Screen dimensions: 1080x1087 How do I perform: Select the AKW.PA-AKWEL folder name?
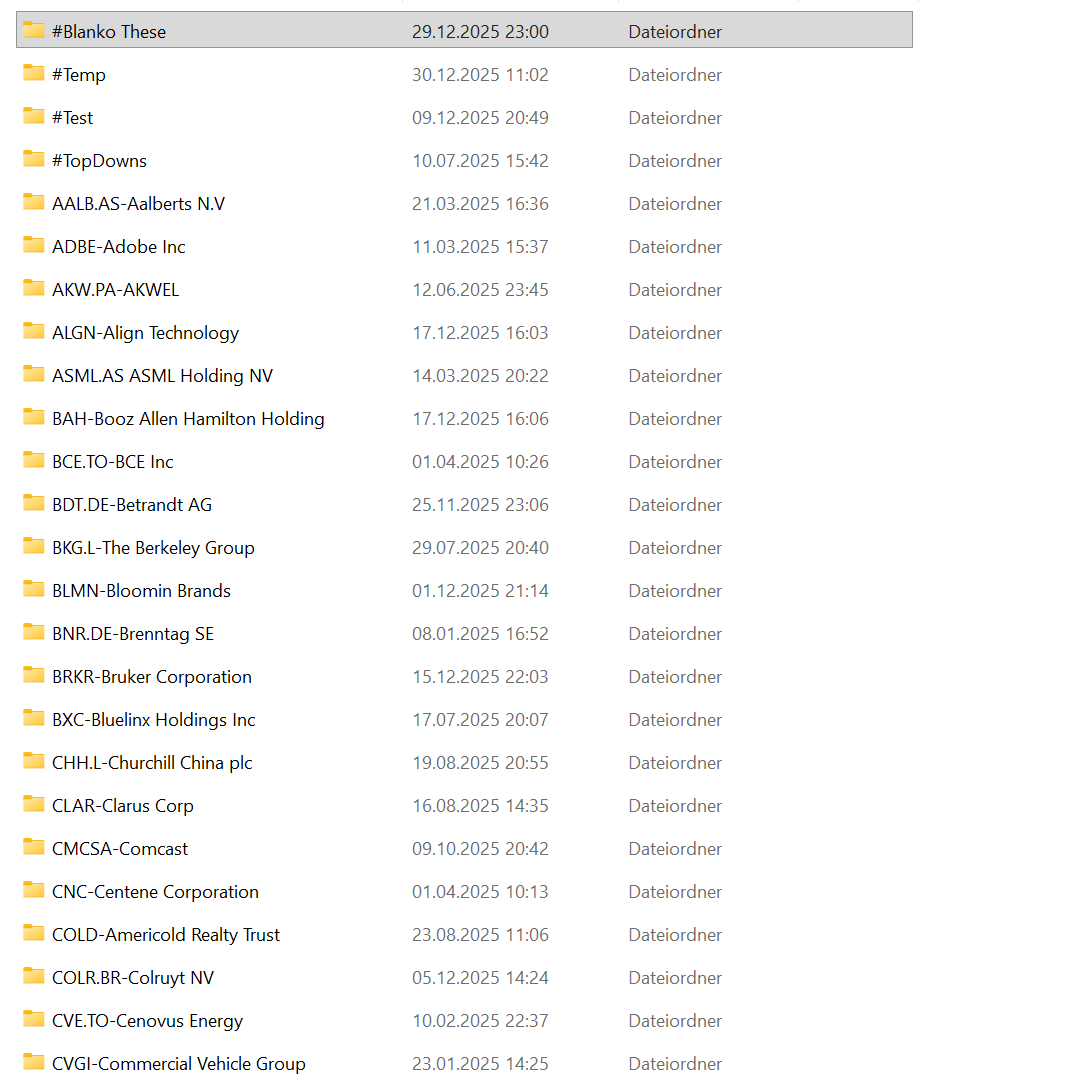click(x=115, y=290)
